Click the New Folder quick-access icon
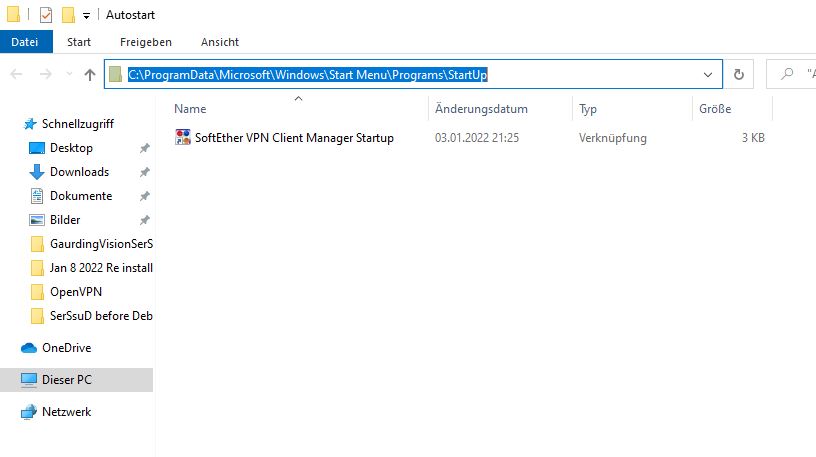This screenshot has height=457, width=816. coord(68,15)
